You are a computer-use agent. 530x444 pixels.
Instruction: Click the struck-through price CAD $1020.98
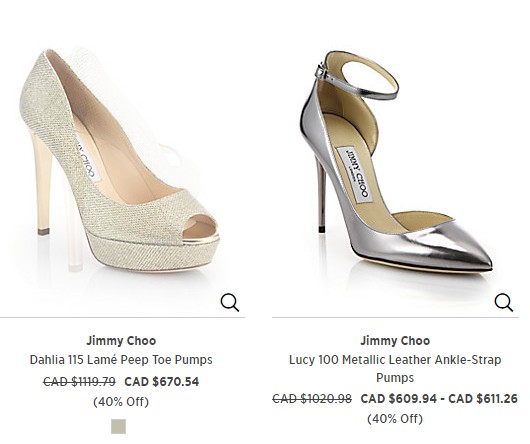pyautogui.click(x=312, y=399)
